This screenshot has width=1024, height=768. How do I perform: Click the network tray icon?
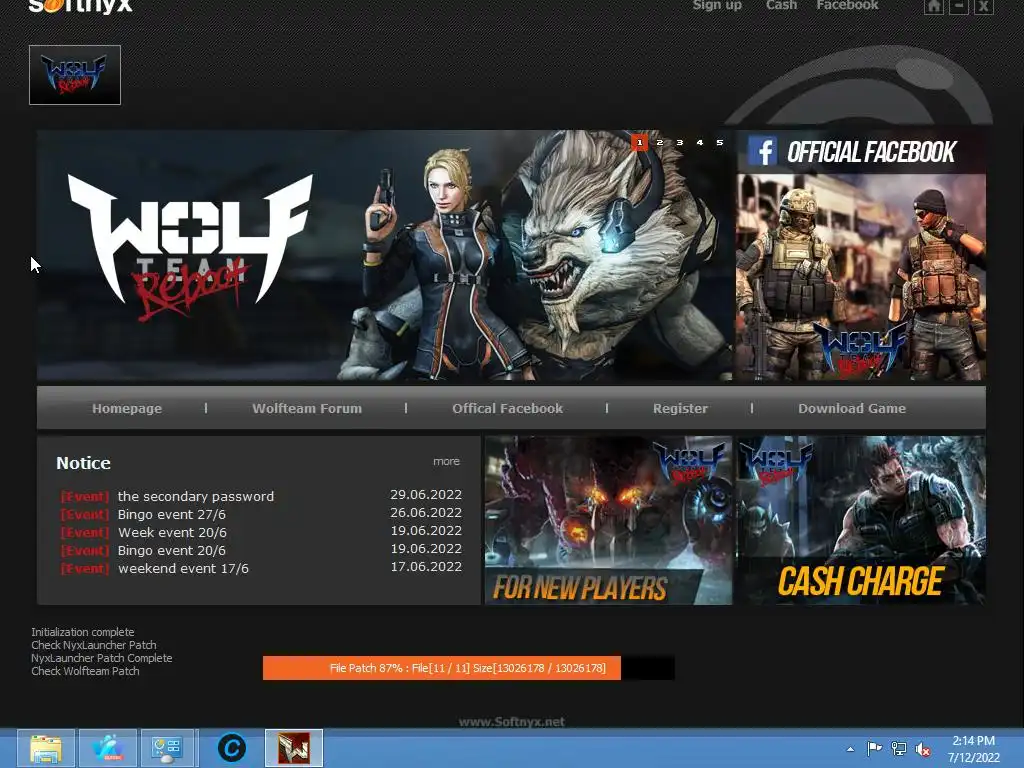[x=899, y=748]
